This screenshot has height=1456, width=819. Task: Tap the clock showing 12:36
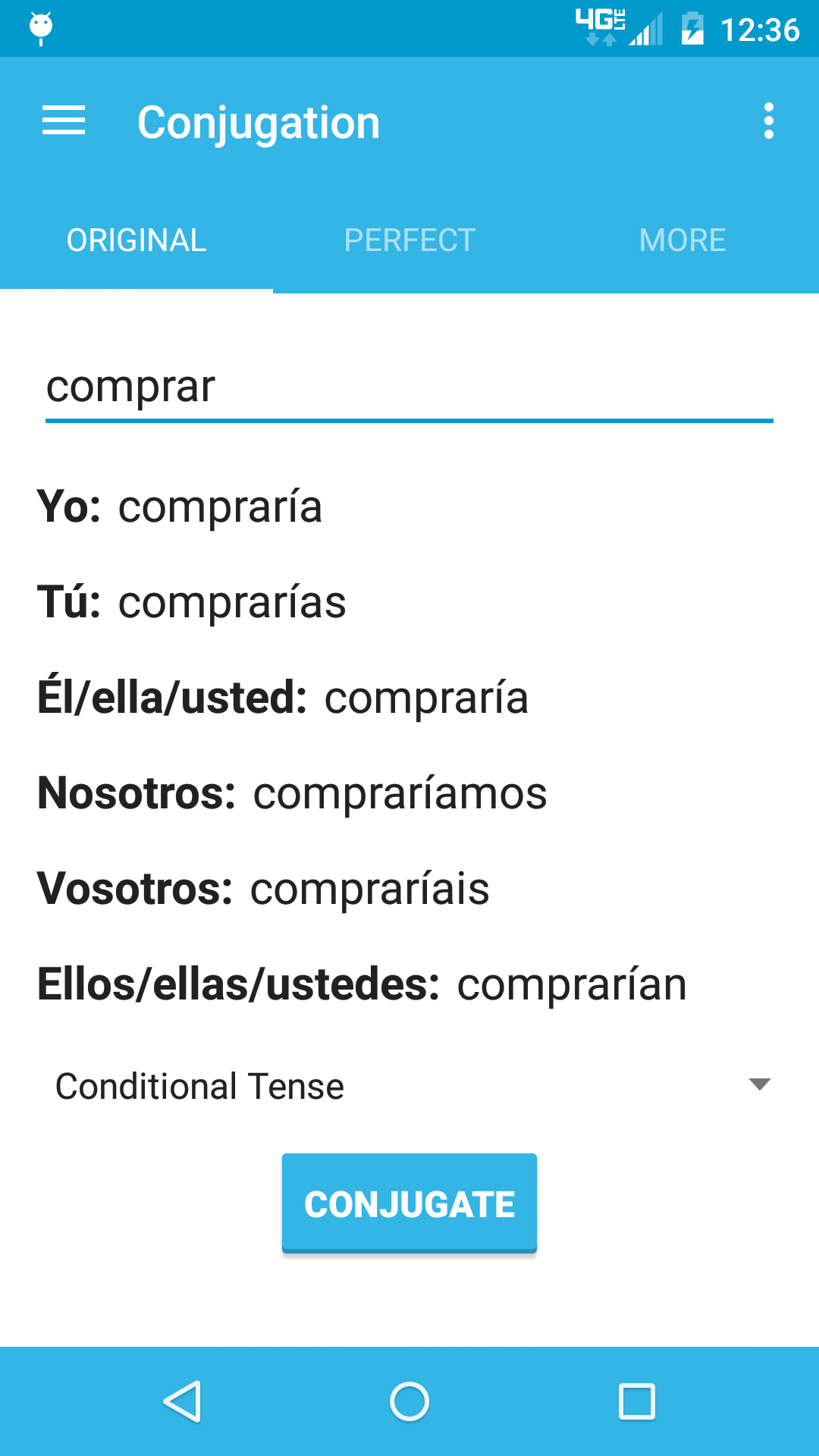(x=760, y=30)
